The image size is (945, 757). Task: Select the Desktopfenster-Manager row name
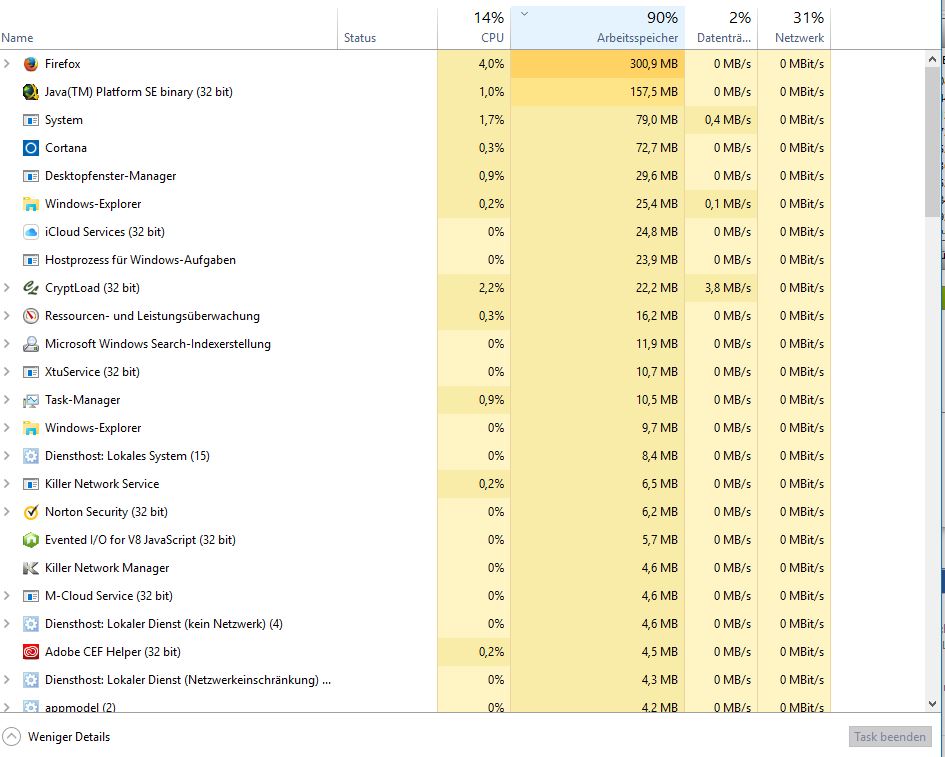(110, 175)
